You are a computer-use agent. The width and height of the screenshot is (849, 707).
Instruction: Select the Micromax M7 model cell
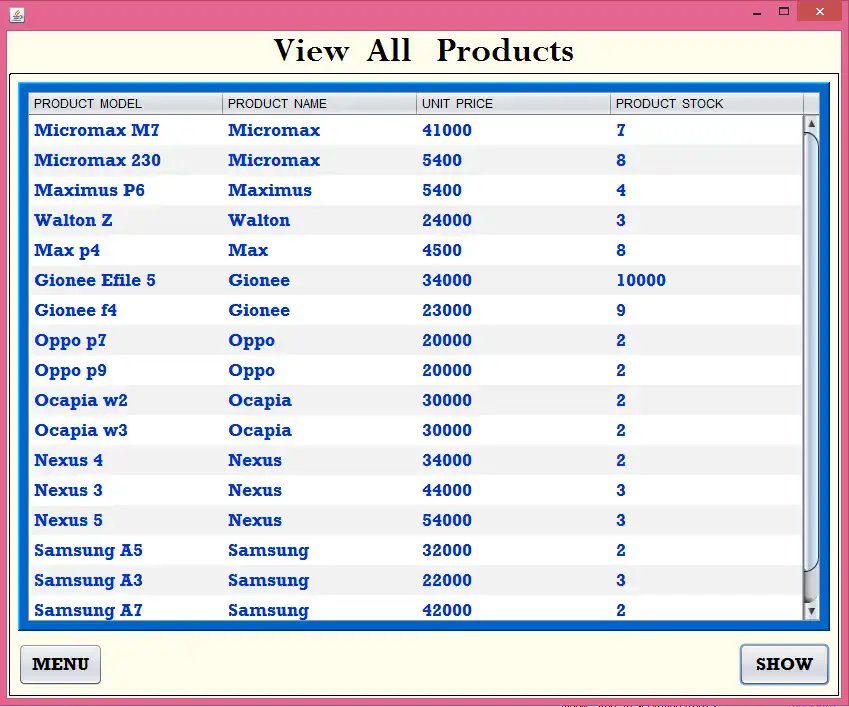click(x=126, y=130)
